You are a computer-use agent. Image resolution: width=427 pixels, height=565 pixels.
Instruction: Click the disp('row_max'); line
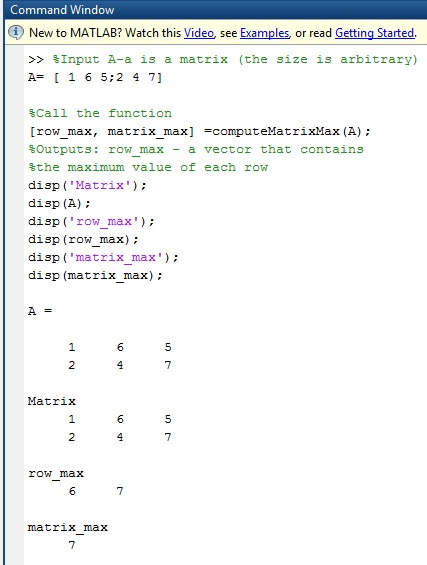pos(92,221)
